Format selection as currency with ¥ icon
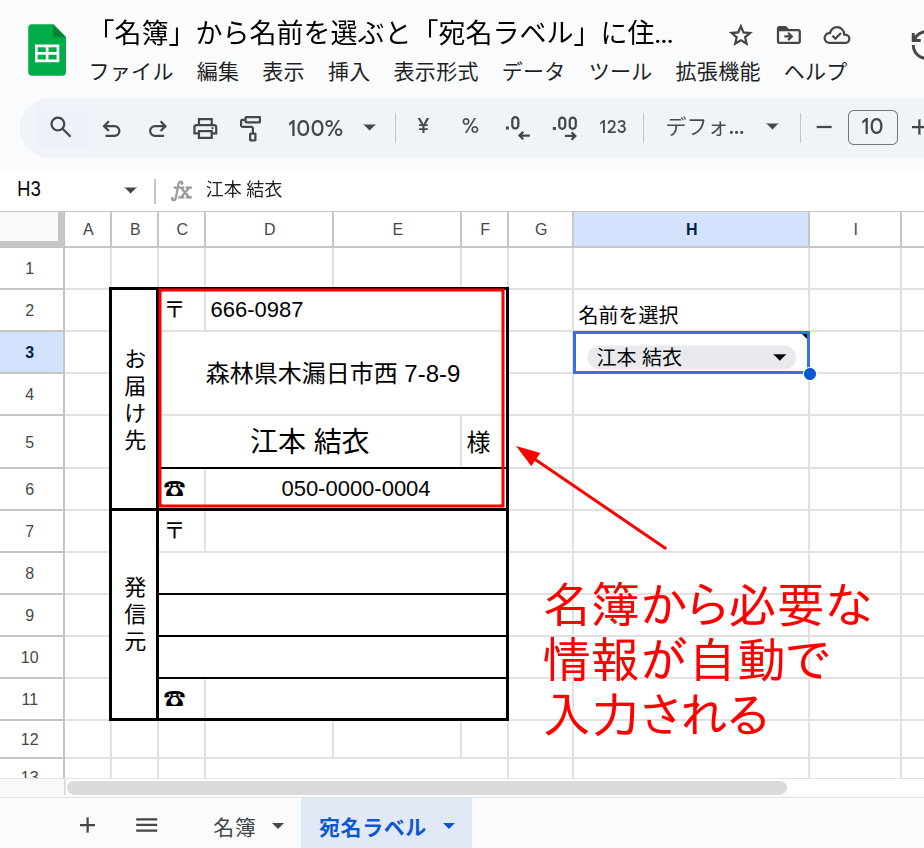 [x=421, y=127]
